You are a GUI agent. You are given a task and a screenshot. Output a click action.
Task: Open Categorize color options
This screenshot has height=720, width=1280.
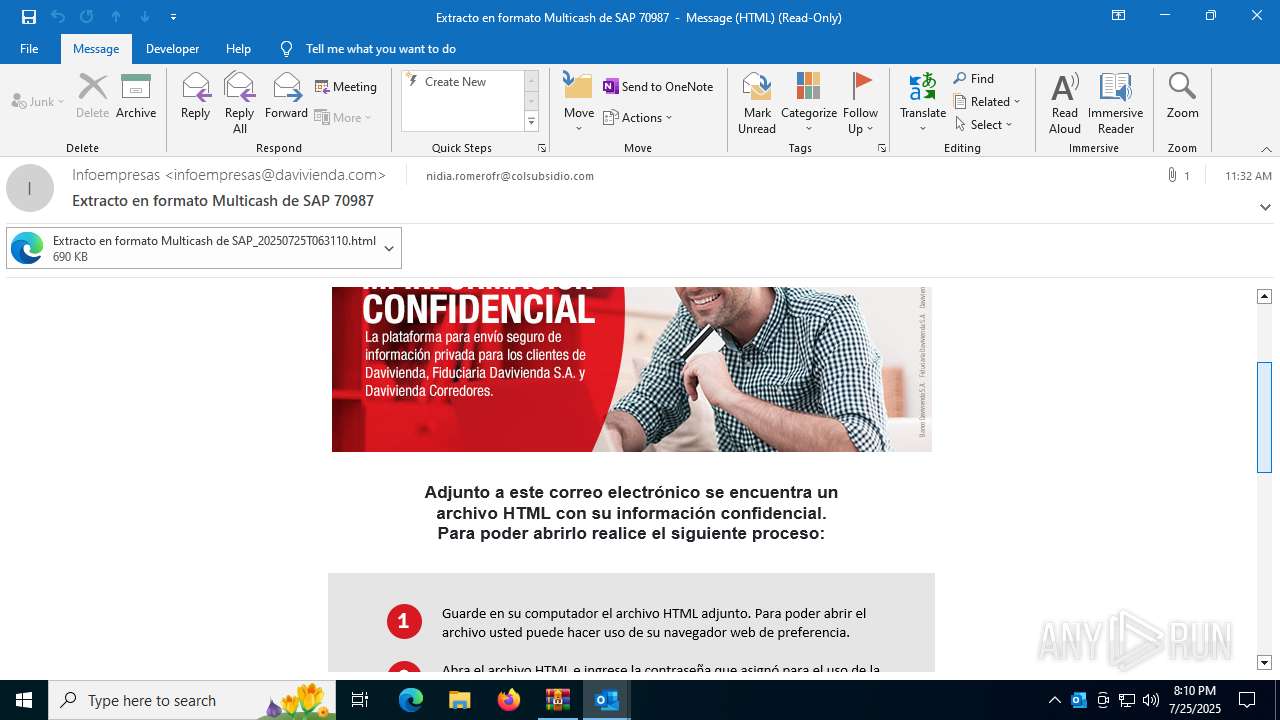point(808,103)
